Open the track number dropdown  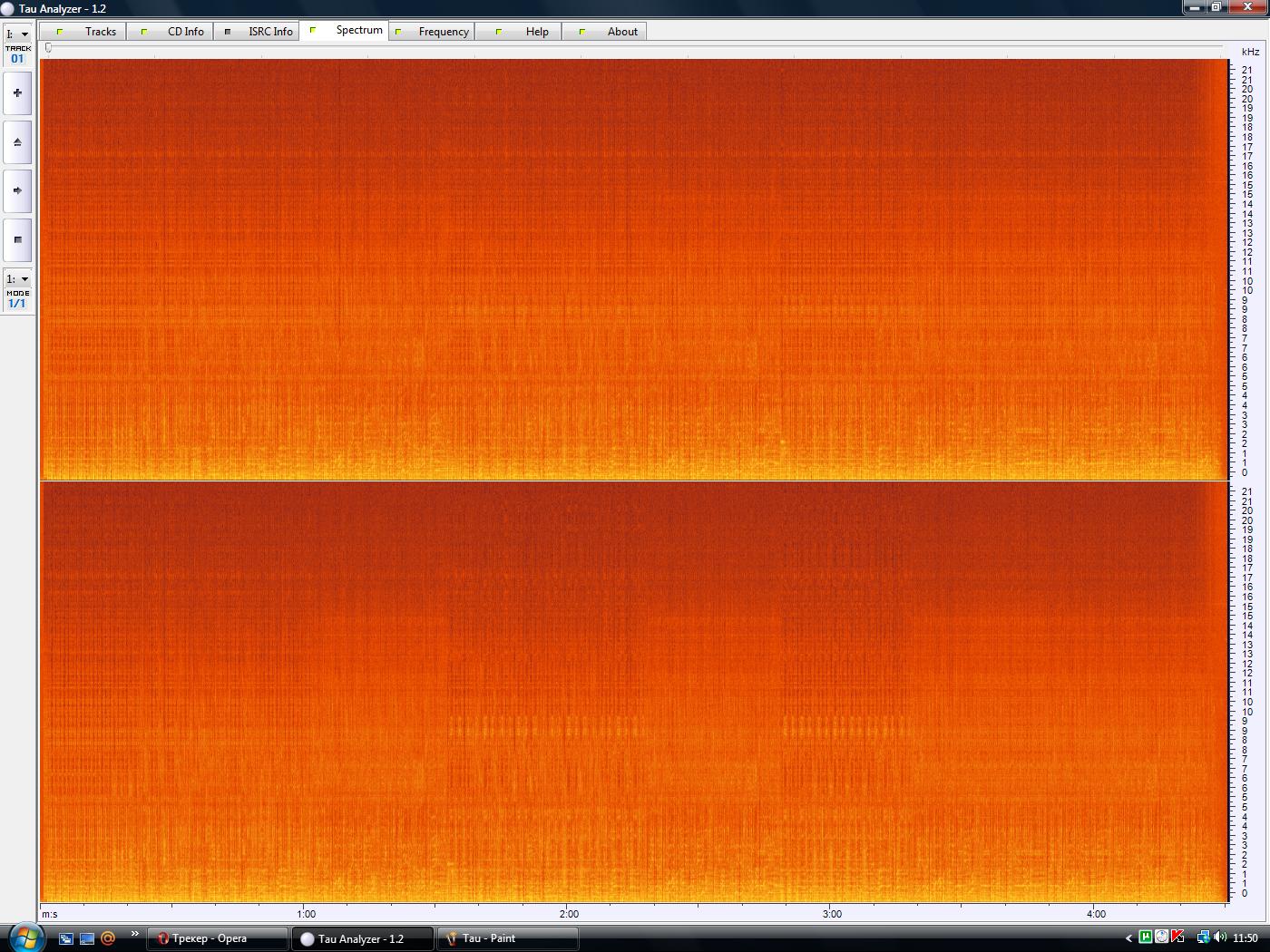(x=17, y=34)
